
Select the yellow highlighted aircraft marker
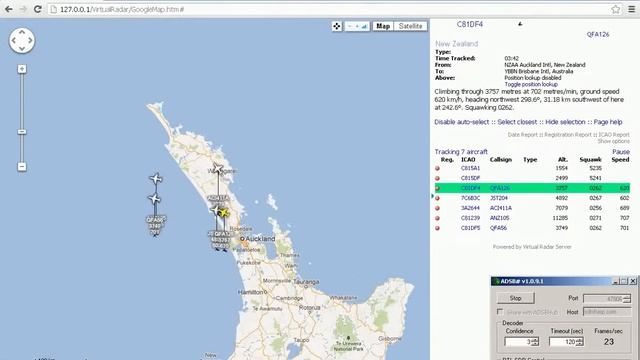click(x=224, y=213)
